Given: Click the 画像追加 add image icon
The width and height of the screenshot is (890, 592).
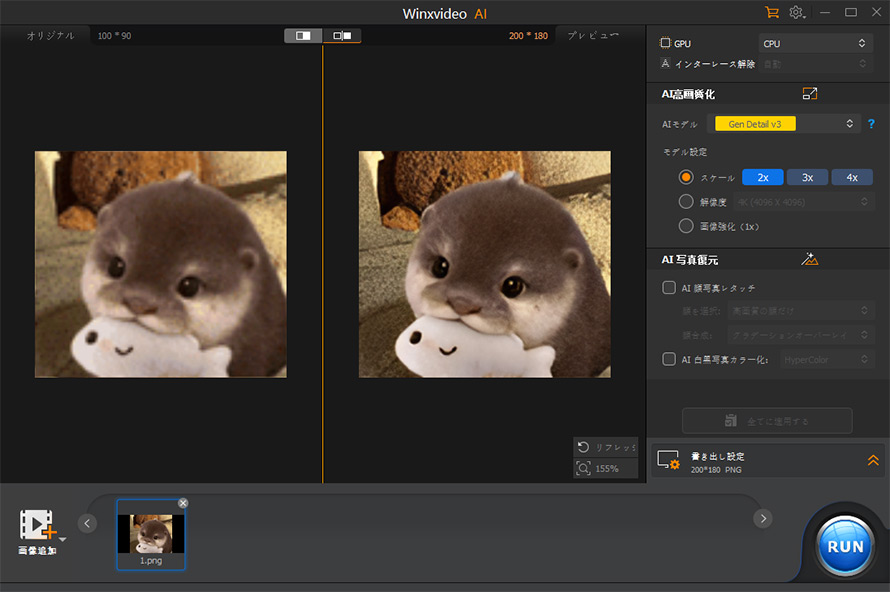Looking at the screenshot, I should point(37,524).
